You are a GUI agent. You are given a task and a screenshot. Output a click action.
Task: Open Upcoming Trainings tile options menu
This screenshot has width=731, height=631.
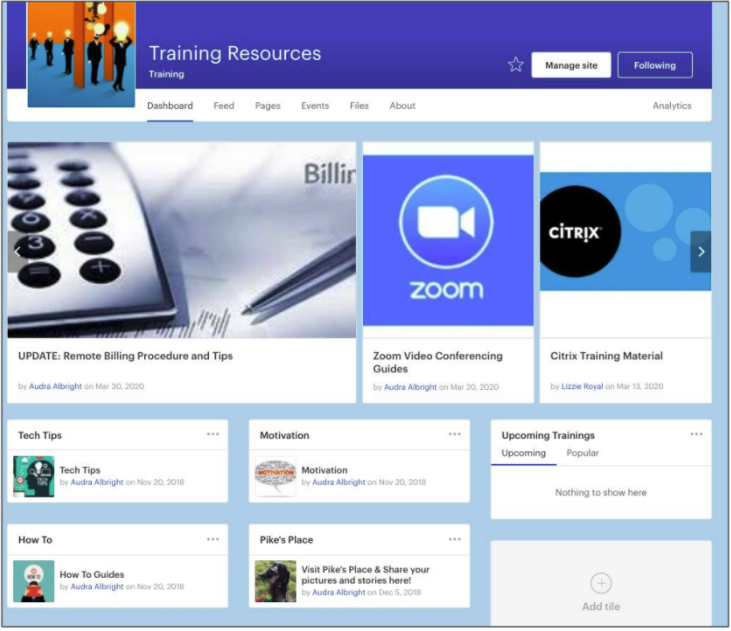coord(696,434)
